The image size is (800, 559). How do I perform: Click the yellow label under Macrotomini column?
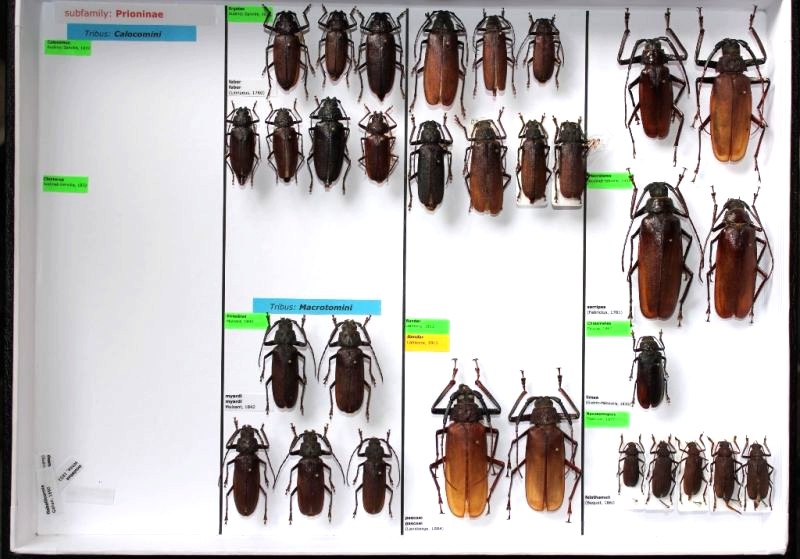(426, 342)
